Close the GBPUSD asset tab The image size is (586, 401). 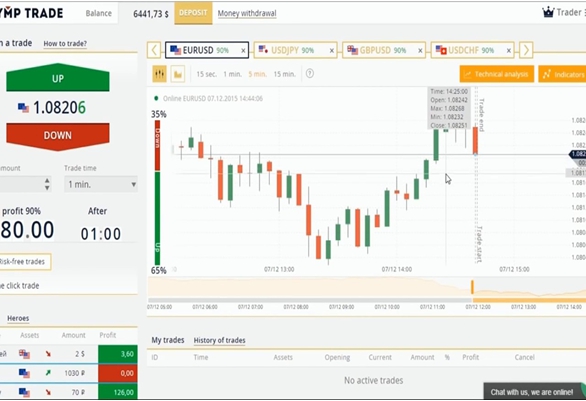420,50
